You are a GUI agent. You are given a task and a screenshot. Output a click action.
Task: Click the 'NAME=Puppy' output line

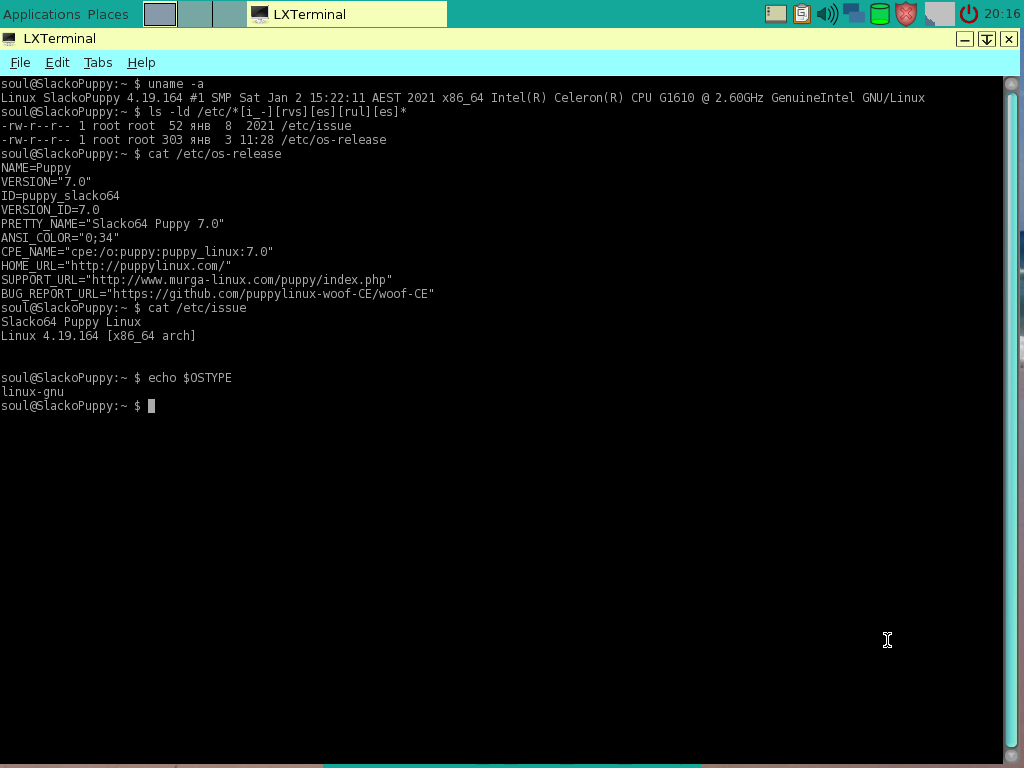pos(36,168)
